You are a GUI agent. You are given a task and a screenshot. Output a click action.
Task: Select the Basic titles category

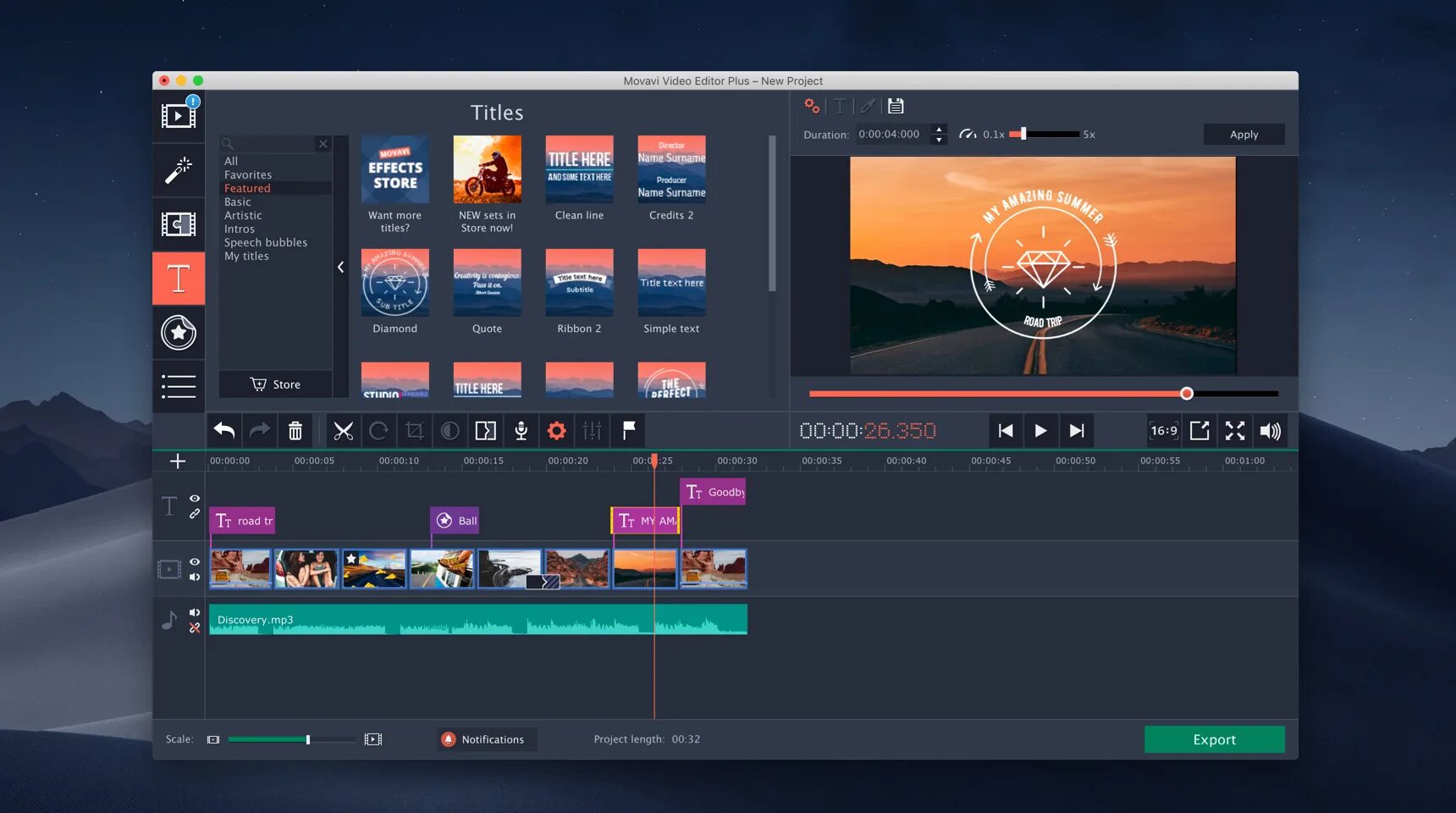pyautogui.click(x=238, y=202)
